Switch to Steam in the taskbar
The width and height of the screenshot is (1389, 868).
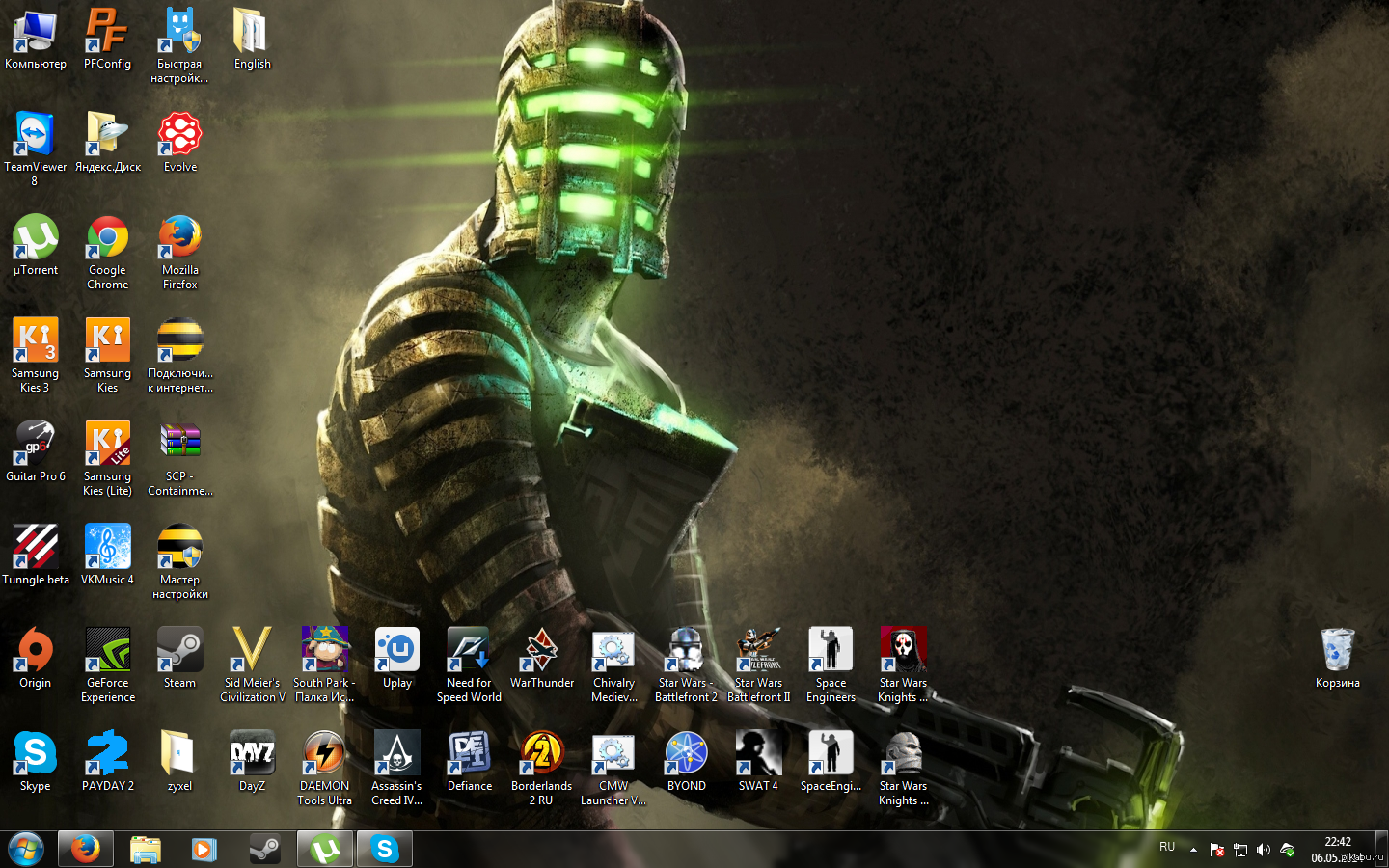tap(264, 850)
